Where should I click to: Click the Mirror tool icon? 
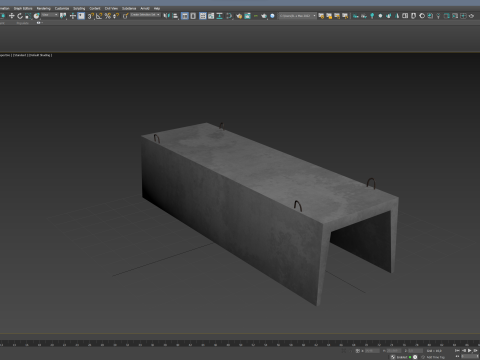pyautogui.click(x=166, y=16)
